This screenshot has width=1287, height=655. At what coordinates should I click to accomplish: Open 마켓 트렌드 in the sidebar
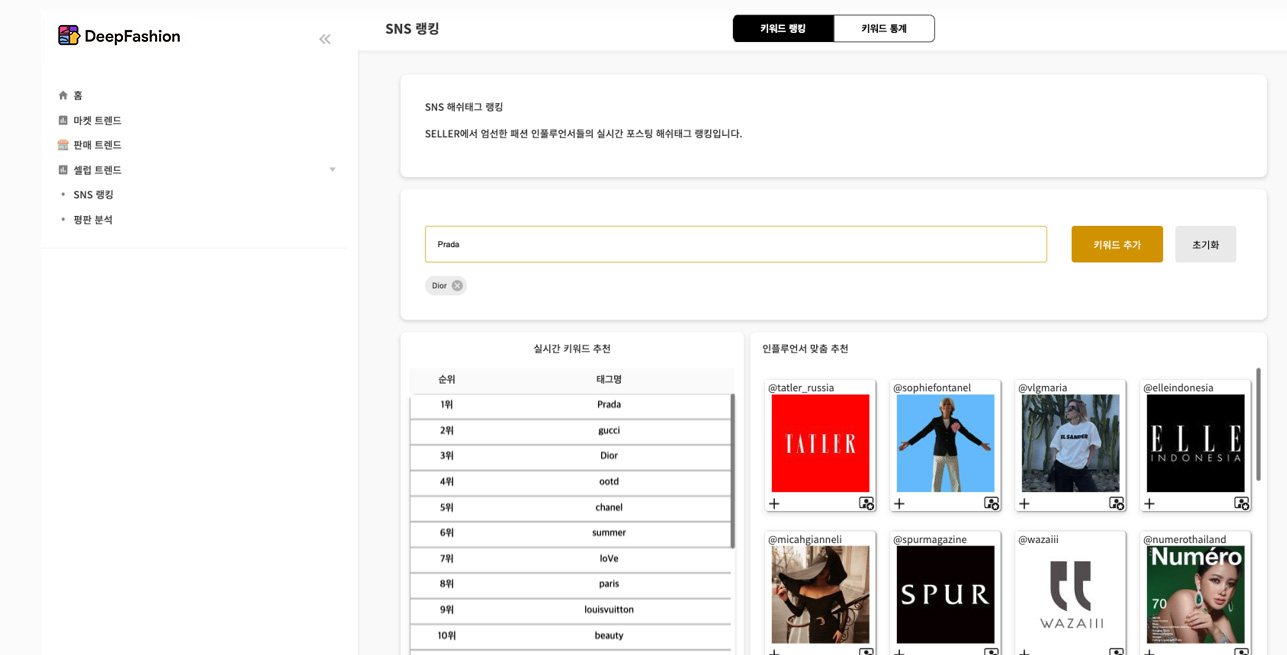97,120
